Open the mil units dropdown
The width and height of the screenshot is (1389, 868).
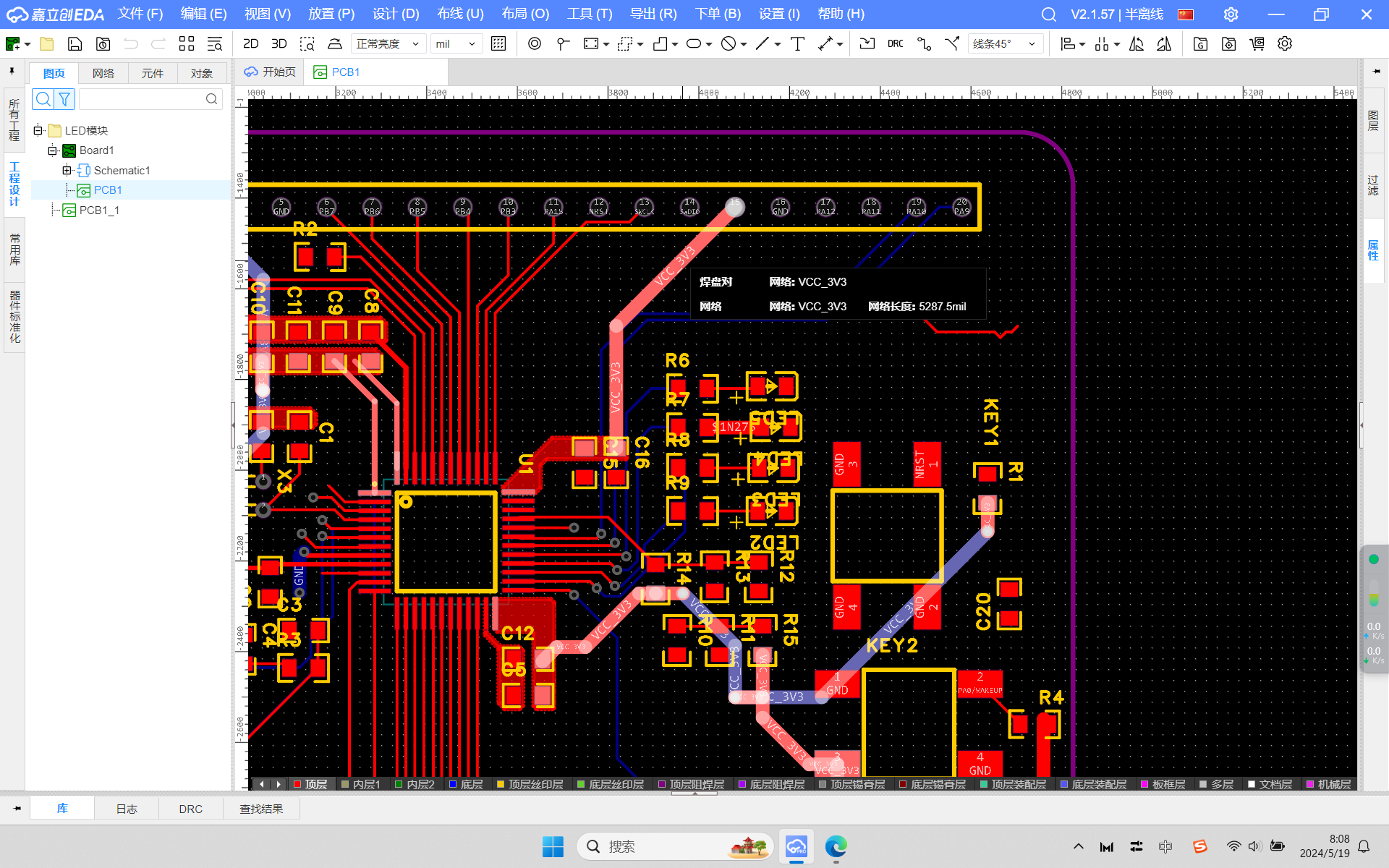tap(456, 44)
